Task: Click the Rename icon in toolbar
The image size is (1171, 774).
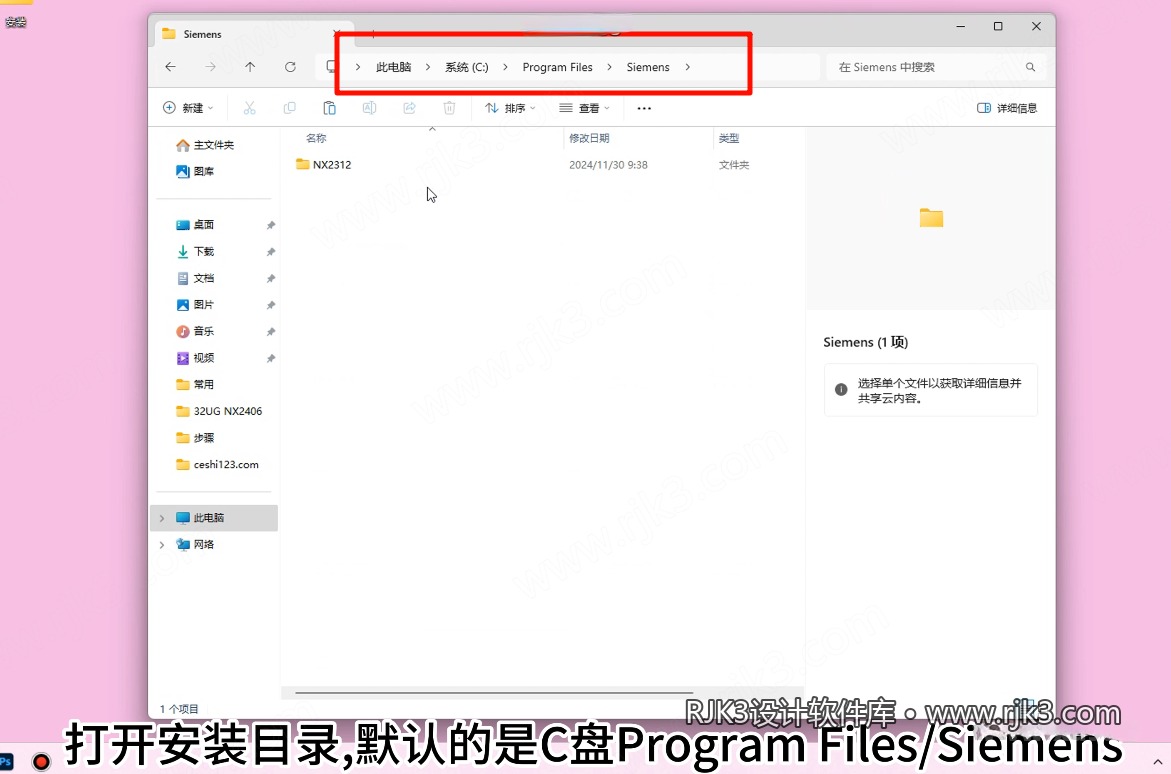Action: [x=369, y=108]
